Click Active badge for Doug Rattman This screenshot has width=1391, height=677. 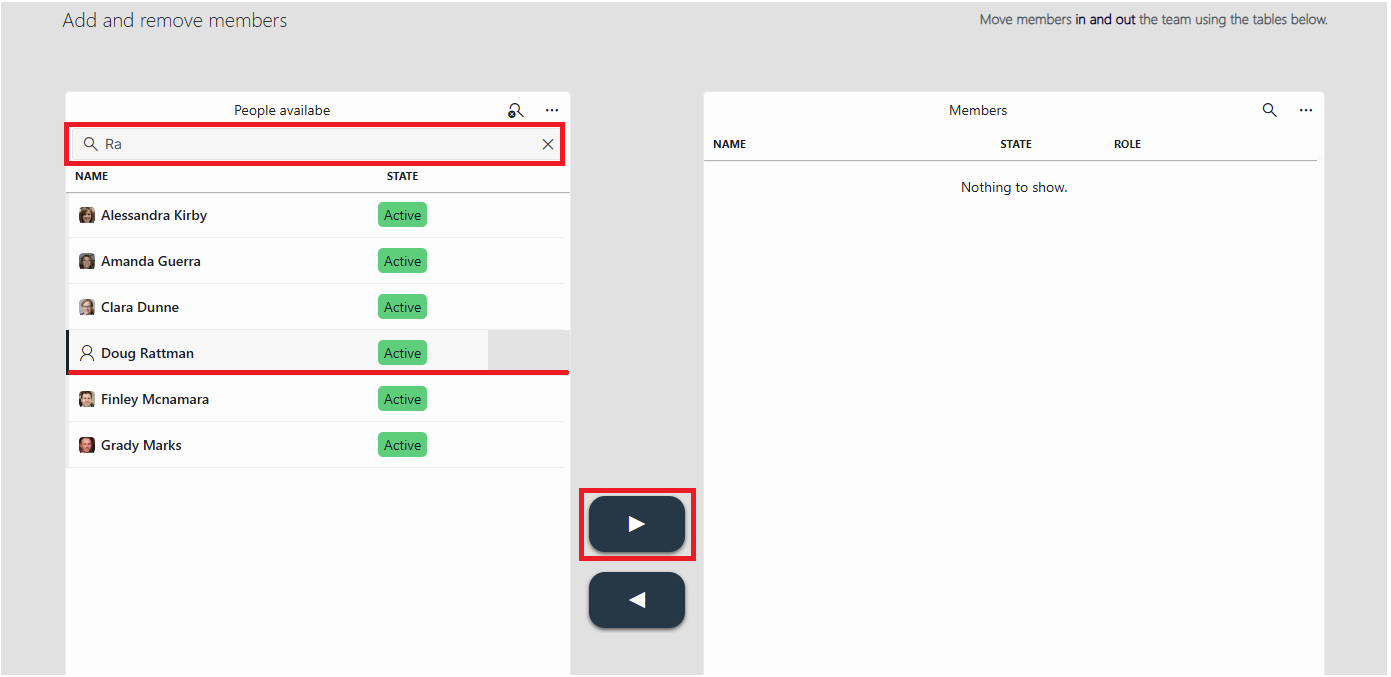pos(402,353)
